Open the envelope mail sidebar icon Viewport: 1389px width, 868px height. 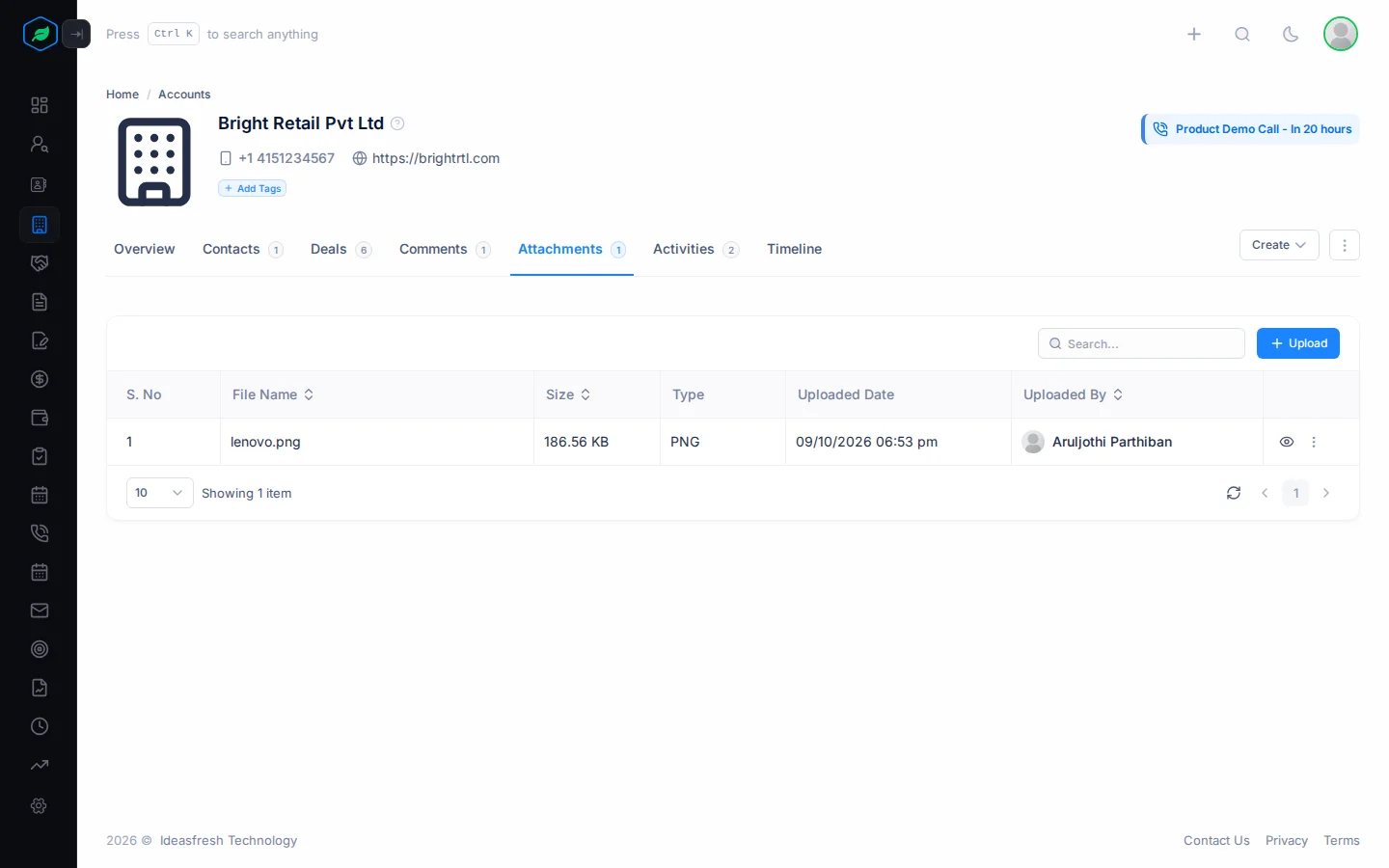pyautogui.click(x=40, y=610)
